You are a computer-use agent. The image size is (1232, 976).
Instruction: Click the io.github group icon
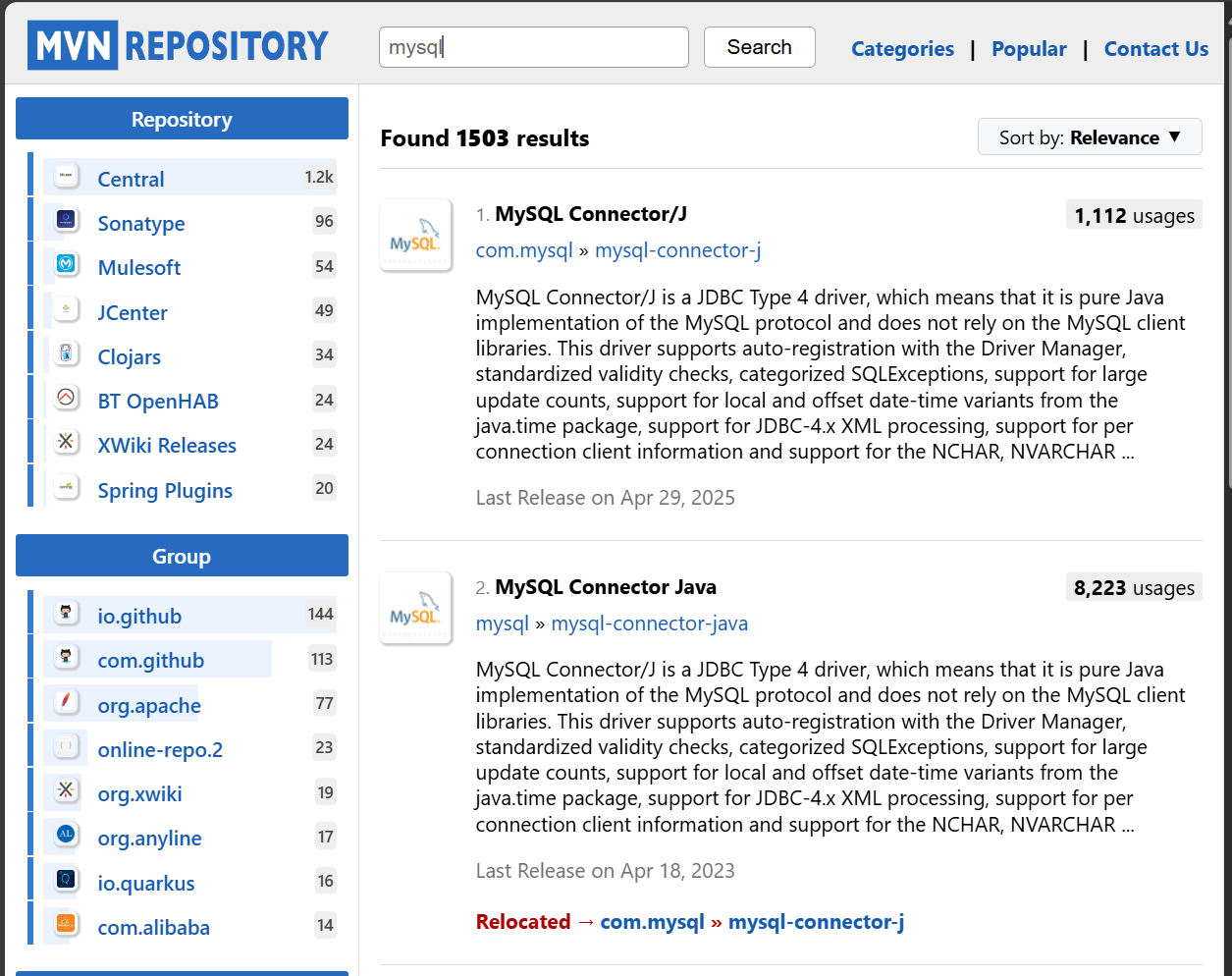(66, 615)
